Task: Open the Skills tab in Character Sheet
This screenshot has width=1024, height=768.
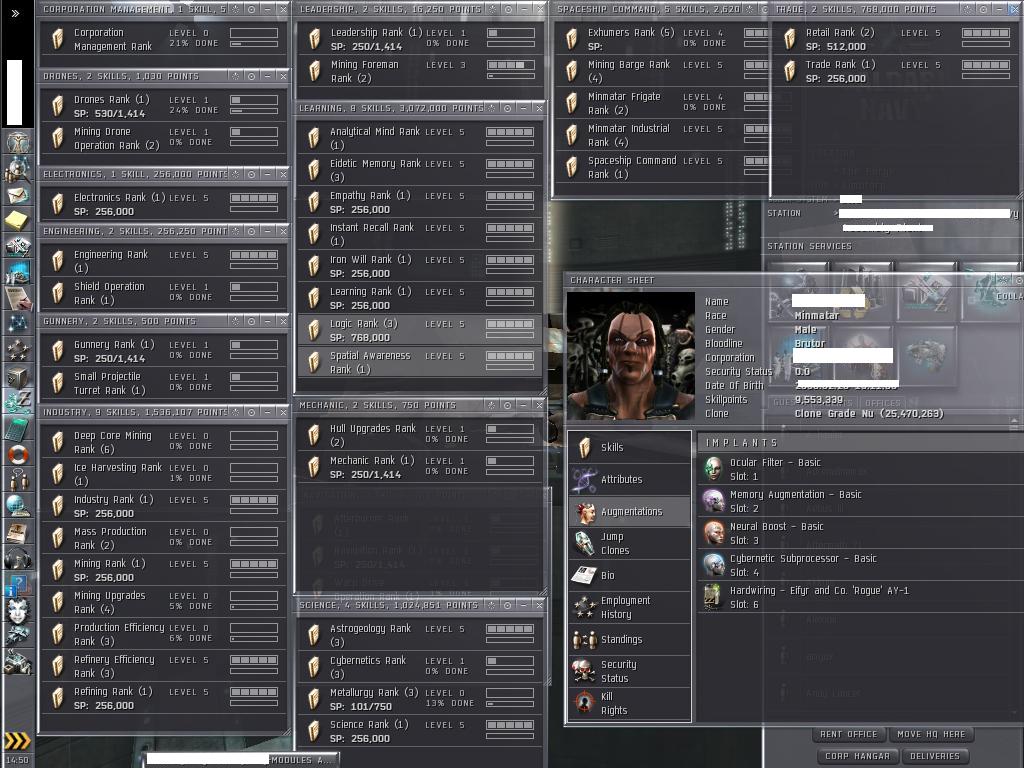Action: click(630, 447)
